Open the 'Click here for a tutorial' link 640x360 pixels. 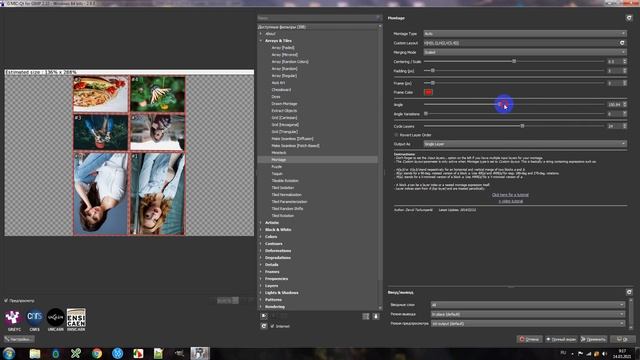pos(510,195)
